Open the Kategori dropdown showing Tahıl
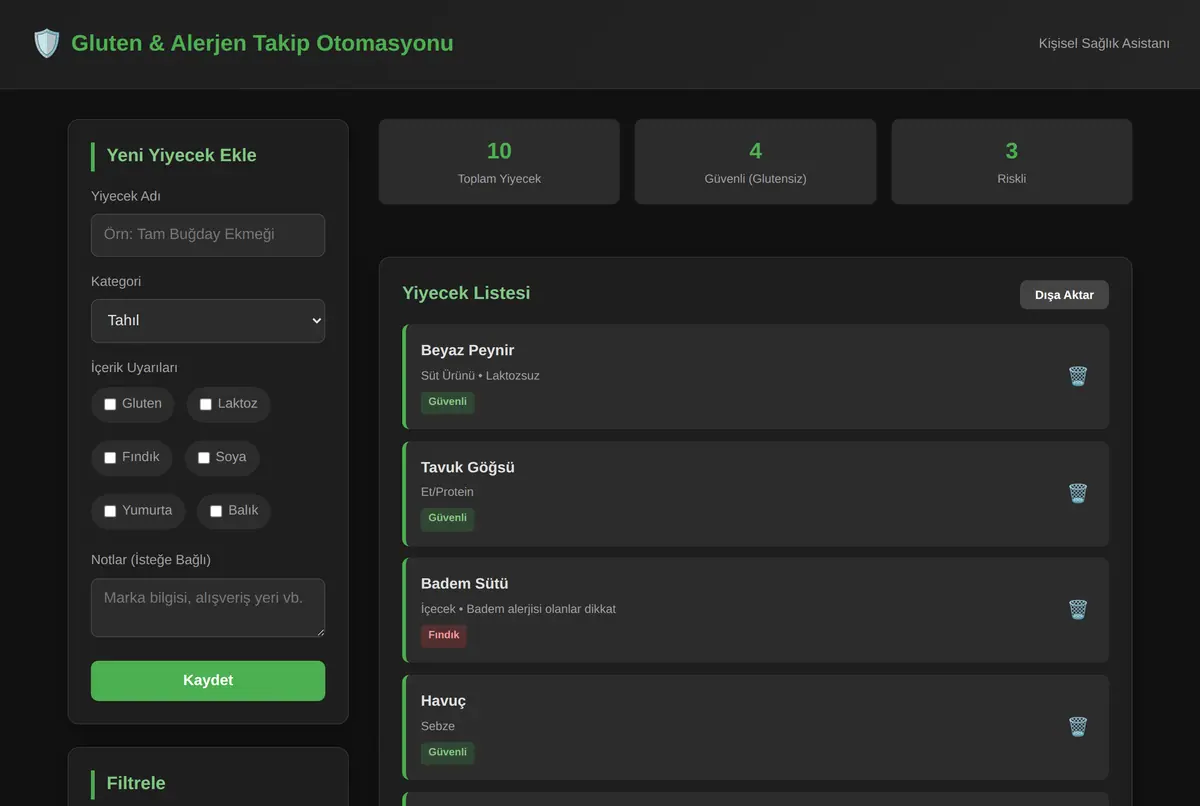The width and height of the screenshot is (1200, 806). (x=208, y=321)
